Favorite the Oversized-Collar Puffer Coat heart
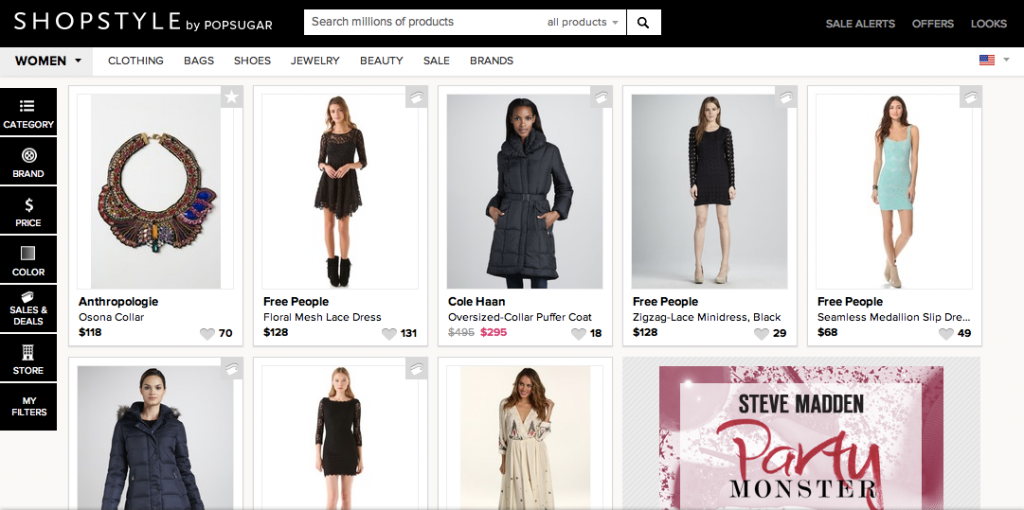1024x510 pixels. click(x=579, y=334)
